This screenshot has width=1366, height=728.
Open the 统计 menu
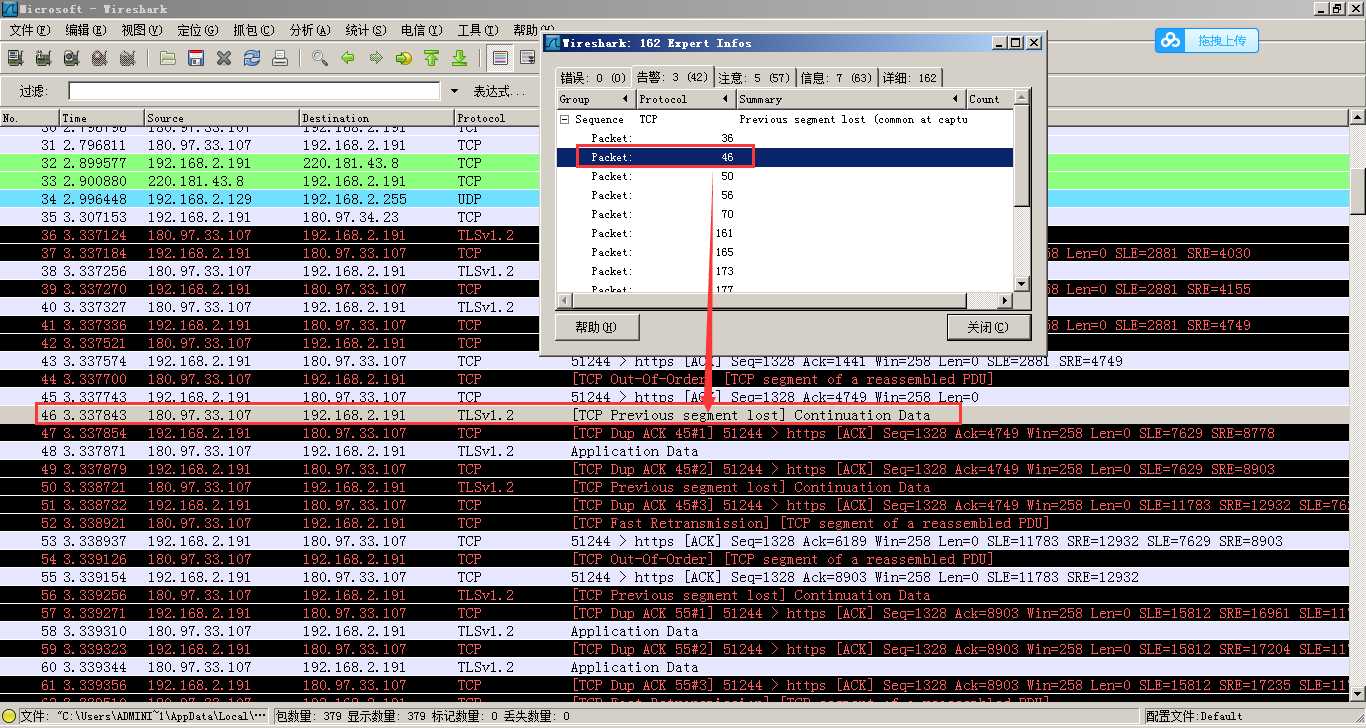pos(365,30)
